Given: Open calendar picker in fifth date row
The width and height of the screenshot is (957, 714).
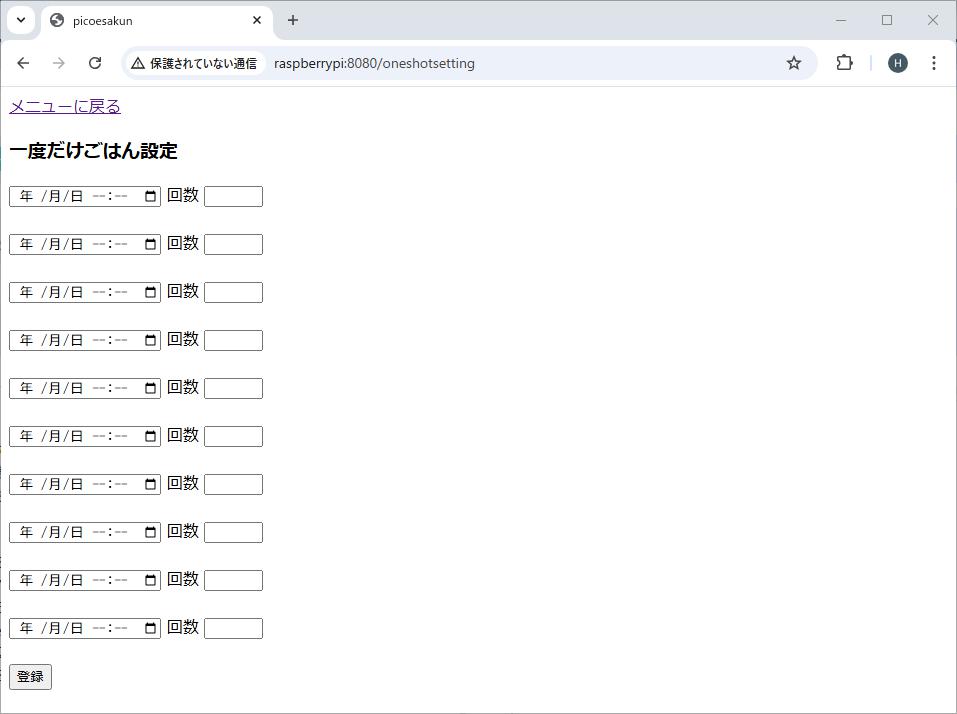Looking at the screenshot, I should click(x=151, y=388).
